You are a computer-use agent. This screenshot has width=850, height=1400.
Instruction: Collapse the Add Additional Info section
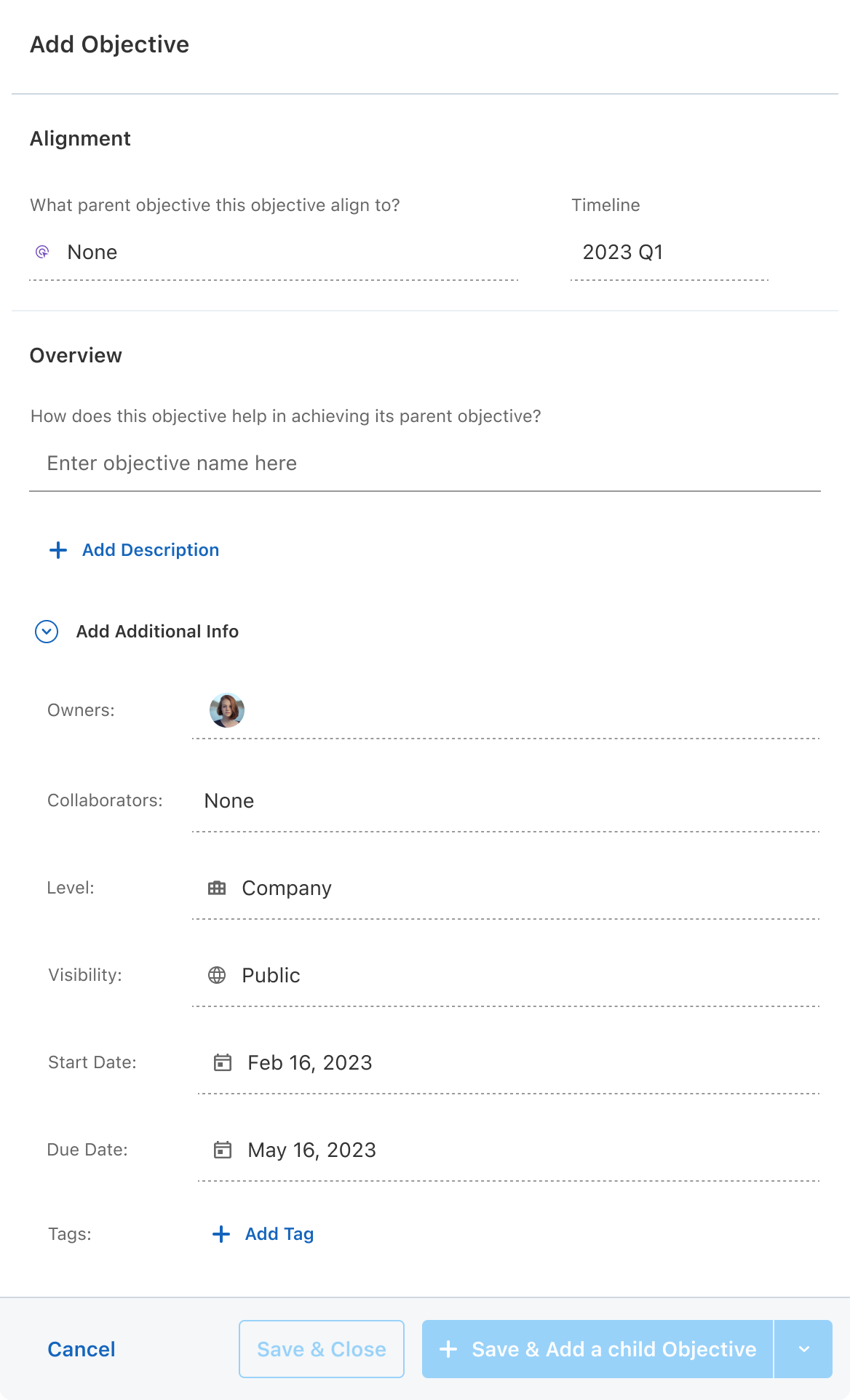point(47,632)
